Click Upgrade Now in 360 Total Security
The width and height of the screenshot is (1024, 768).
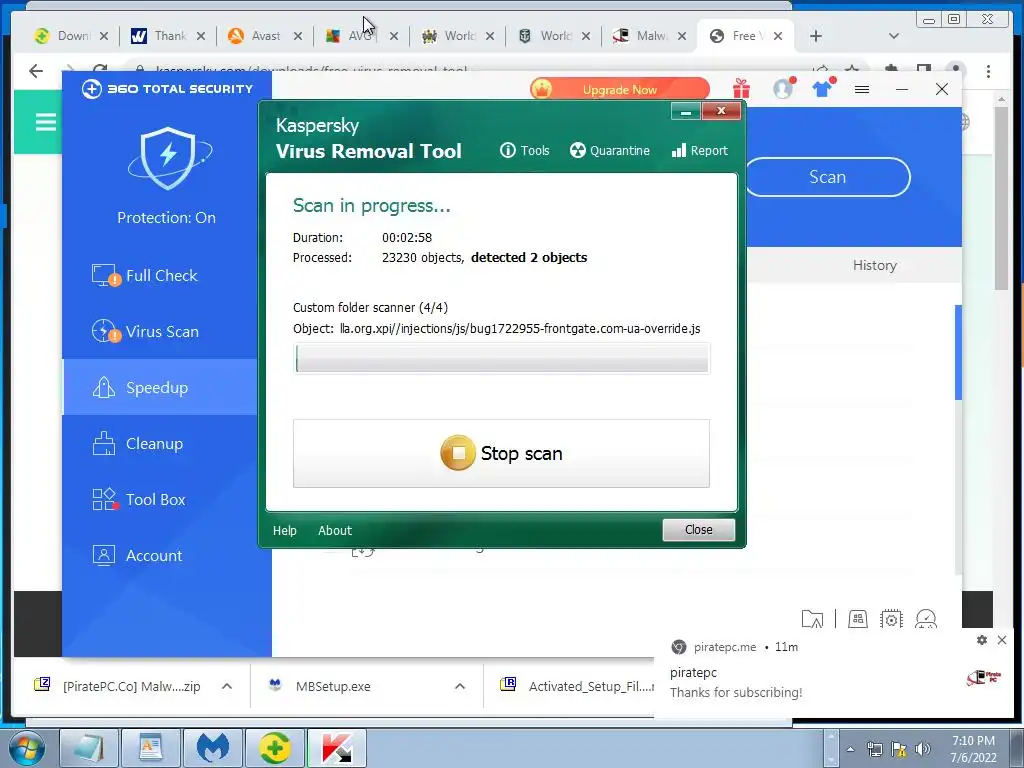[x=620, y=89]
